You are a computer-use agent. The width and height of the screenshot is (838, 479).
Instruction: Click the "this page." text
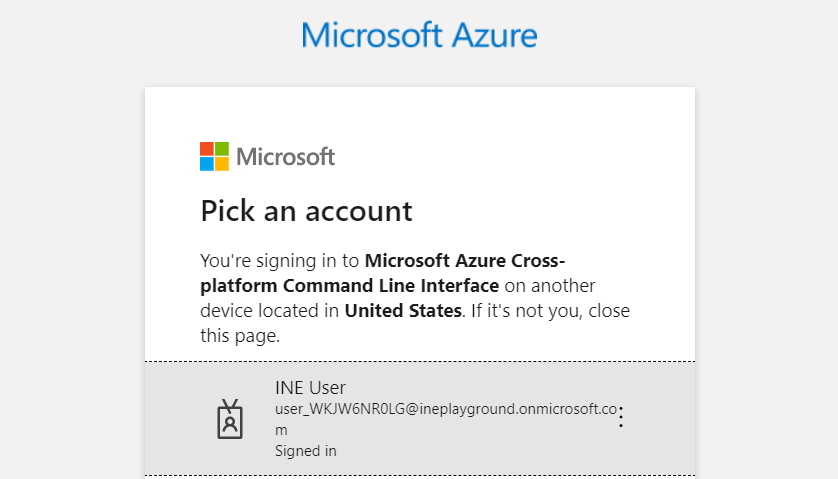coord(240,336)
